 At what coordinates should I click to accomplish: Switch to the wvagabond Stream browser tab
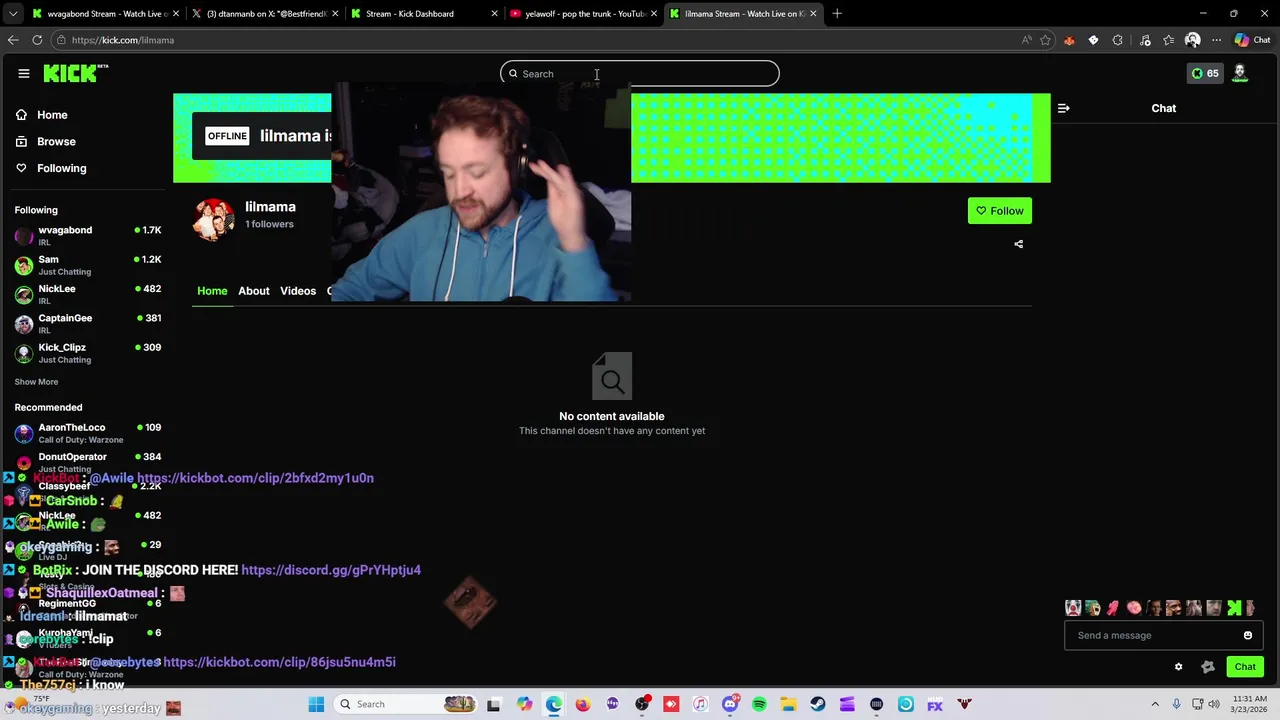105,14
